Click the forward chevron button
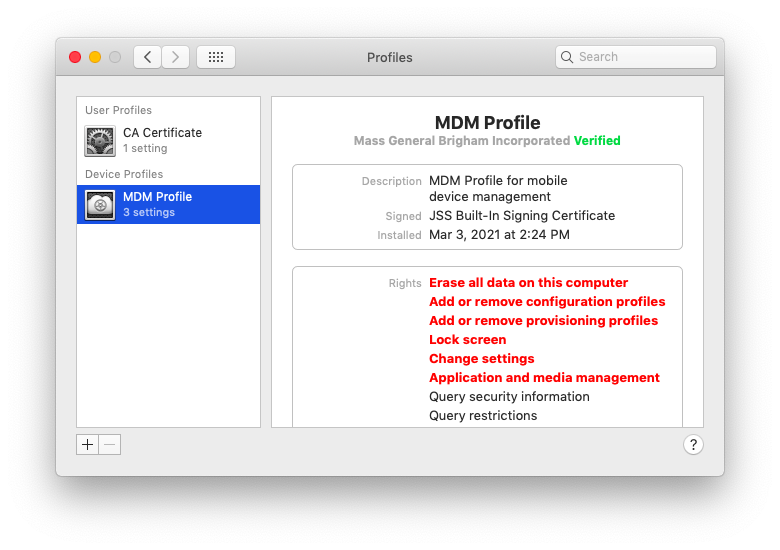This screenshot has width=780, height=550. (x=175, y=57)
